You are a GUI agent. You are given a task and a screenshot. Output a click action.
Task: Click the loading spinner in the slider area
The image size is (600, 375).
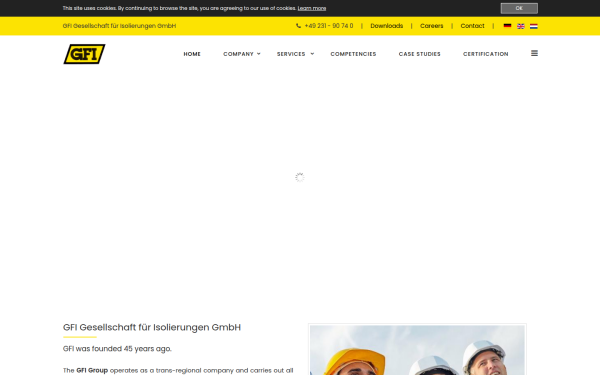pos(300,177)
